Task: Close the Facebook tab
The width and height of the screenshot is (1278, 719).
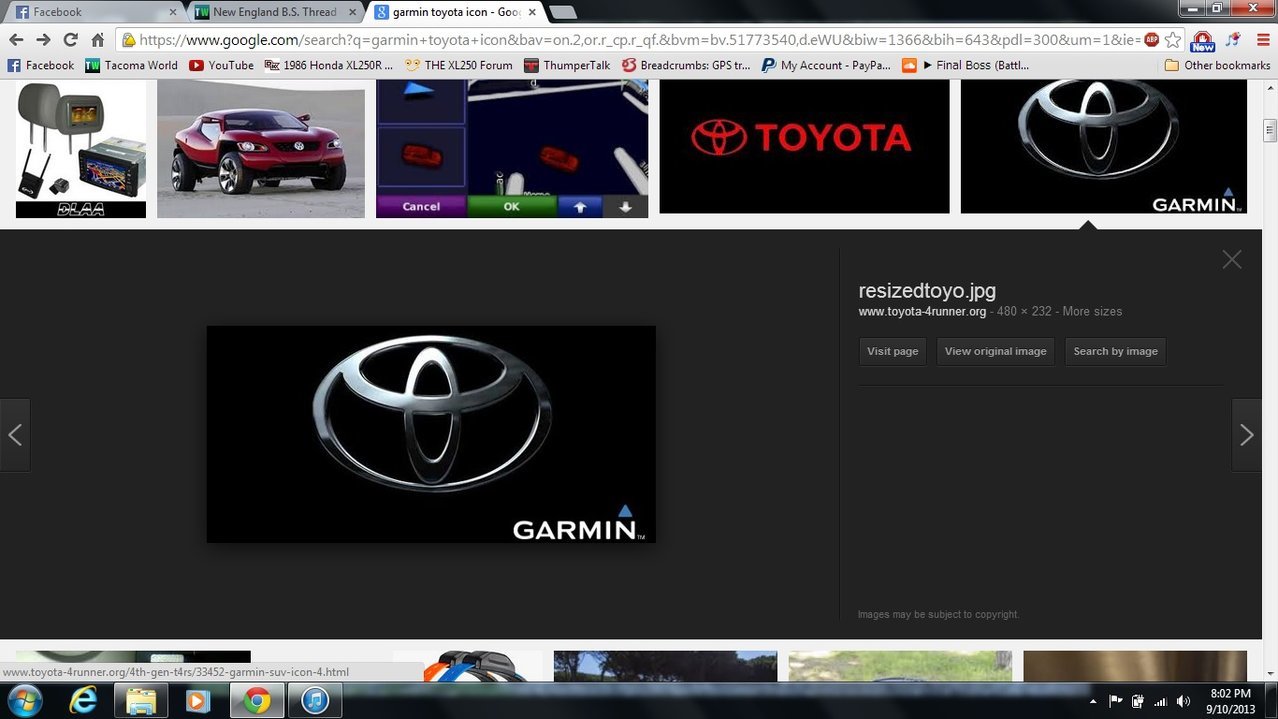Action: click(172, 12)
